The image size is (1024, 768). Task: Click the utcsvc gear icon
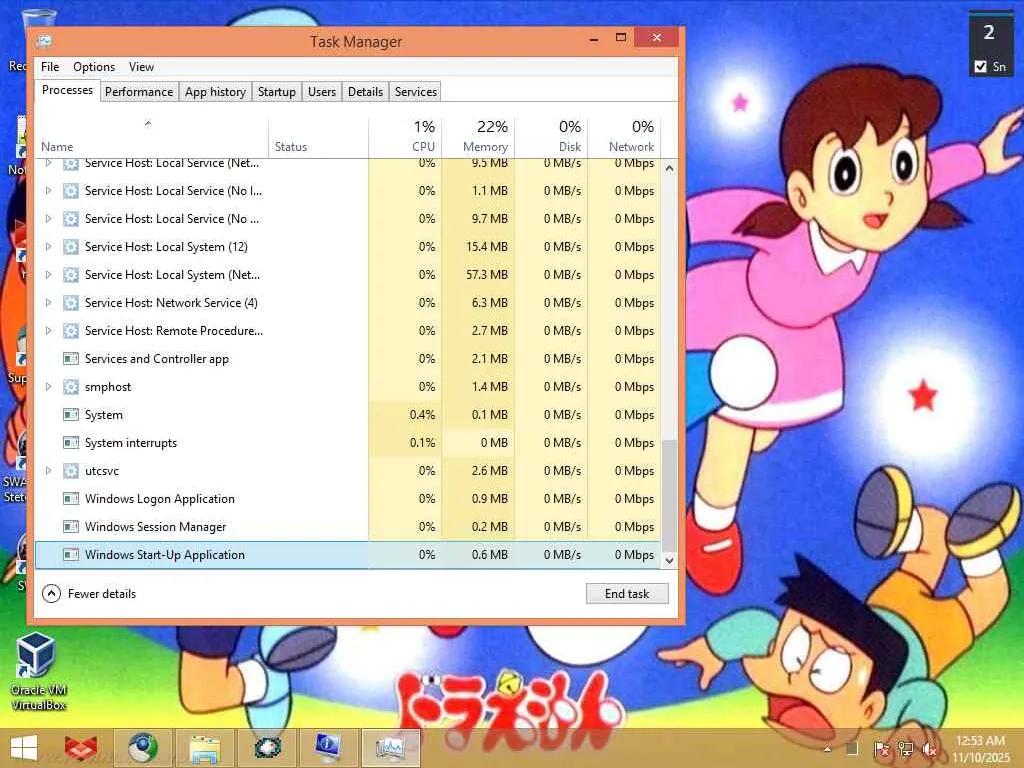pos(71,471)
